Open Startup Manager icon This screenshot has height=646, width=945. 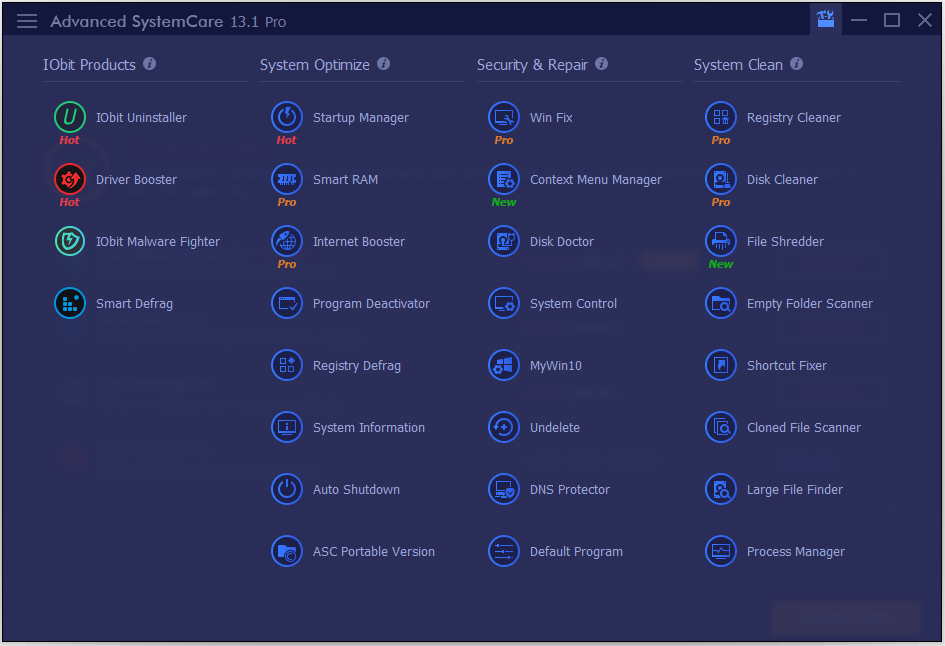[x=287, y=117]
